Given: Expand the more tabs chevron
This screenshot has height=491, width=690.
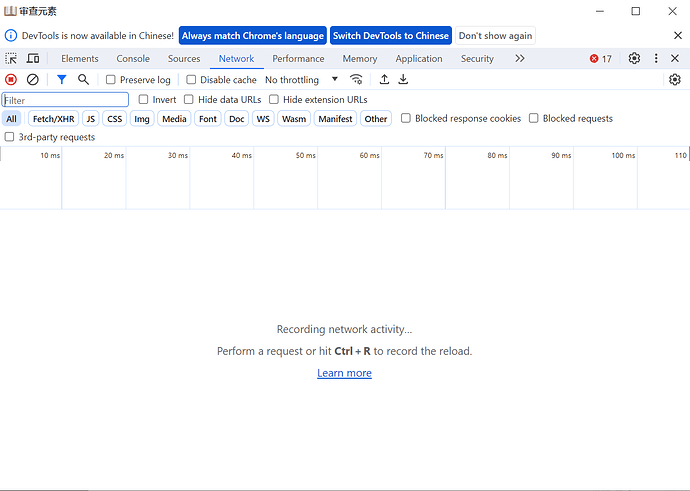Looking at the screenshot, I should click(x=520, y=59).
